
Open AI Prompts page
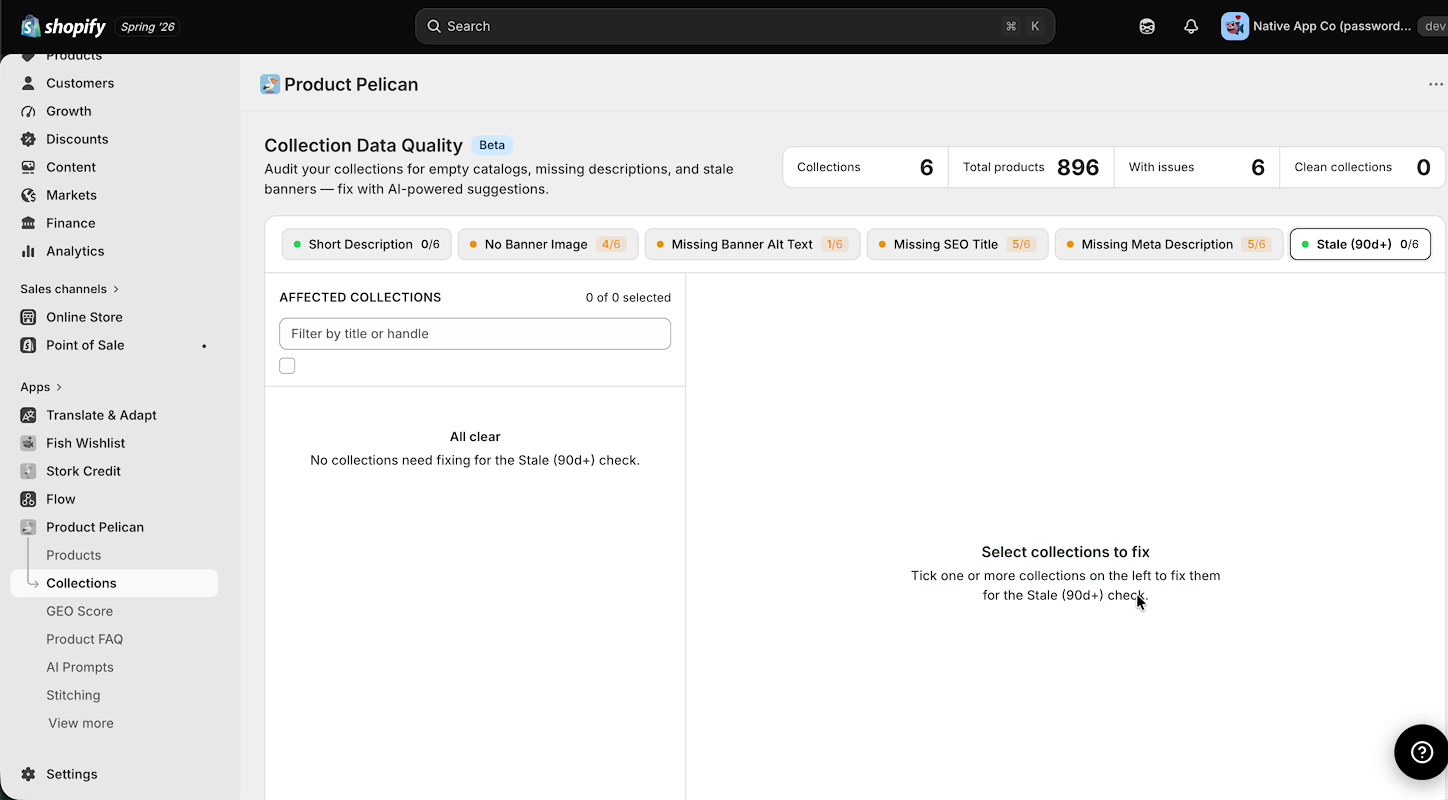point(80,667)
